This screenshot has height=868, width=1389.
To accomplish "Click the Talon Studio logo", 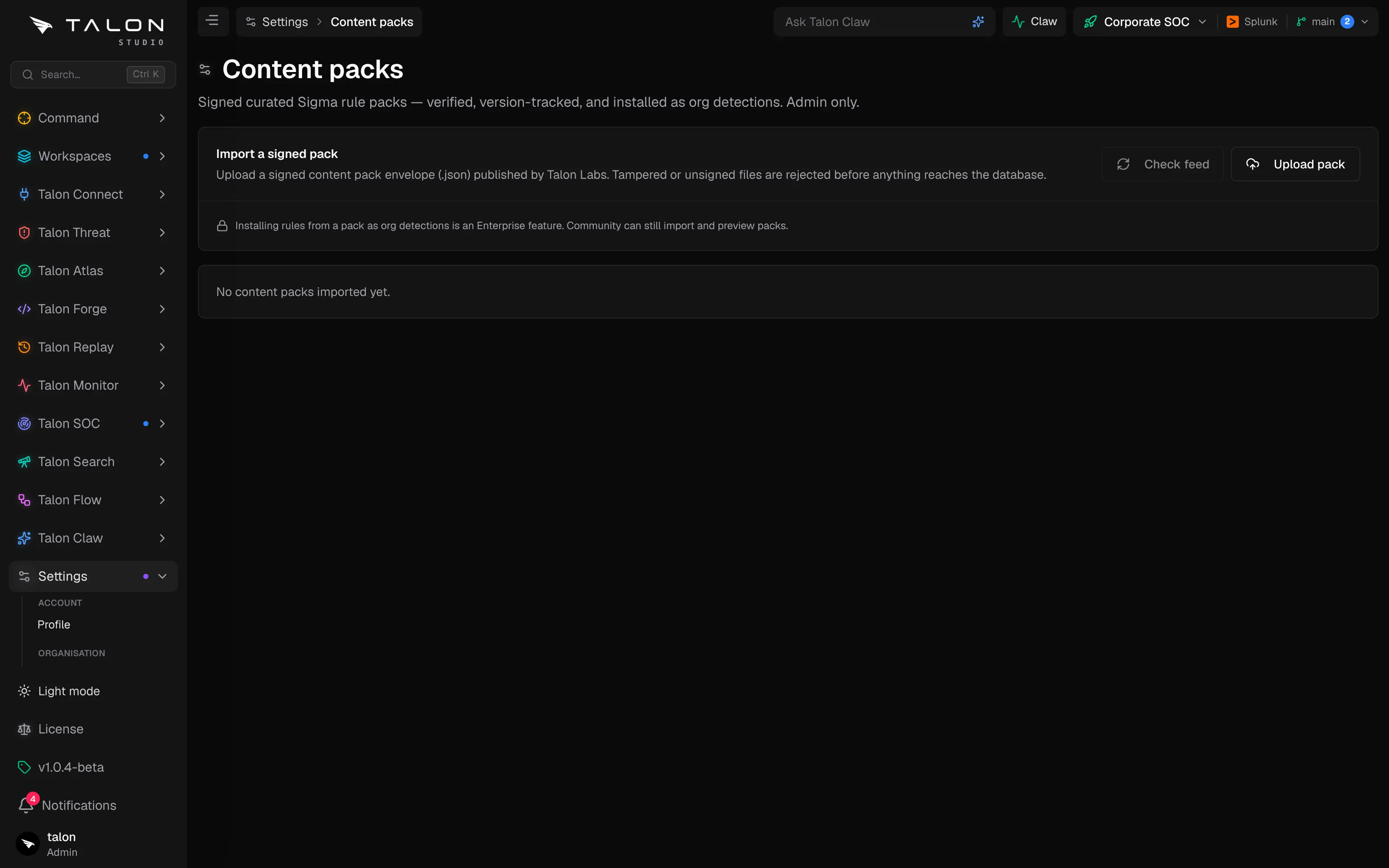I will click(96, 31).
